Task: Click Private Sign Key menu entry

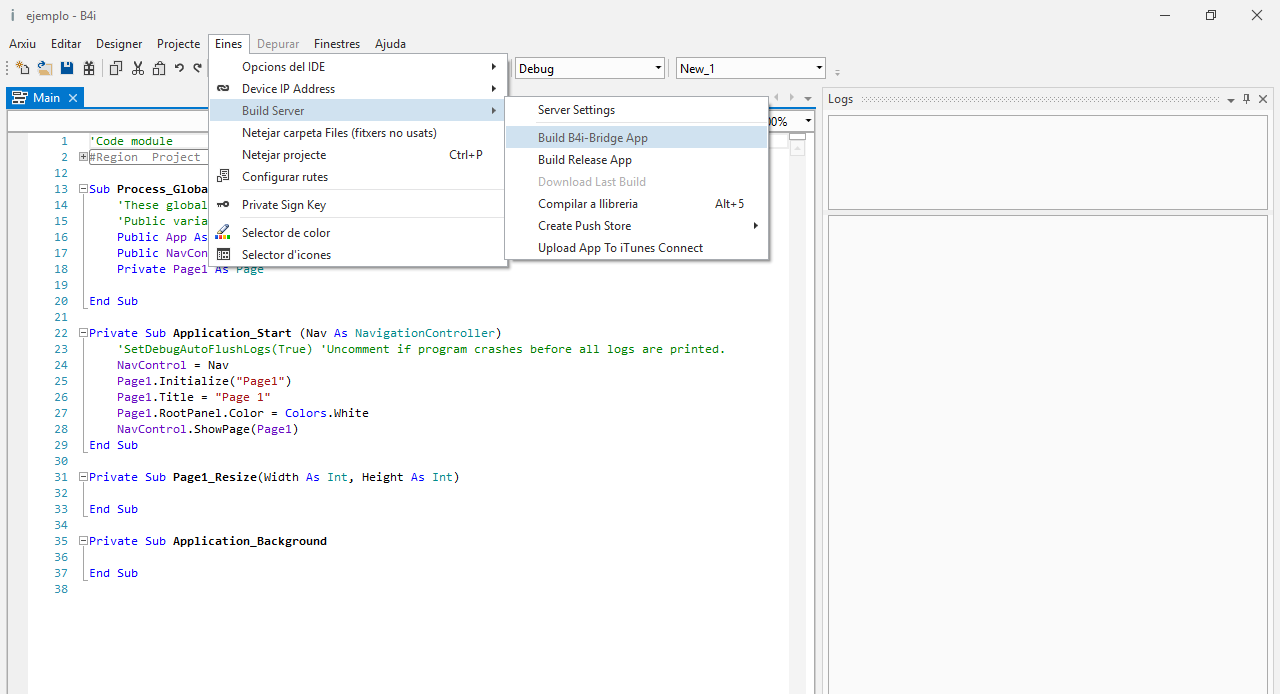Action: pos(283,205)
